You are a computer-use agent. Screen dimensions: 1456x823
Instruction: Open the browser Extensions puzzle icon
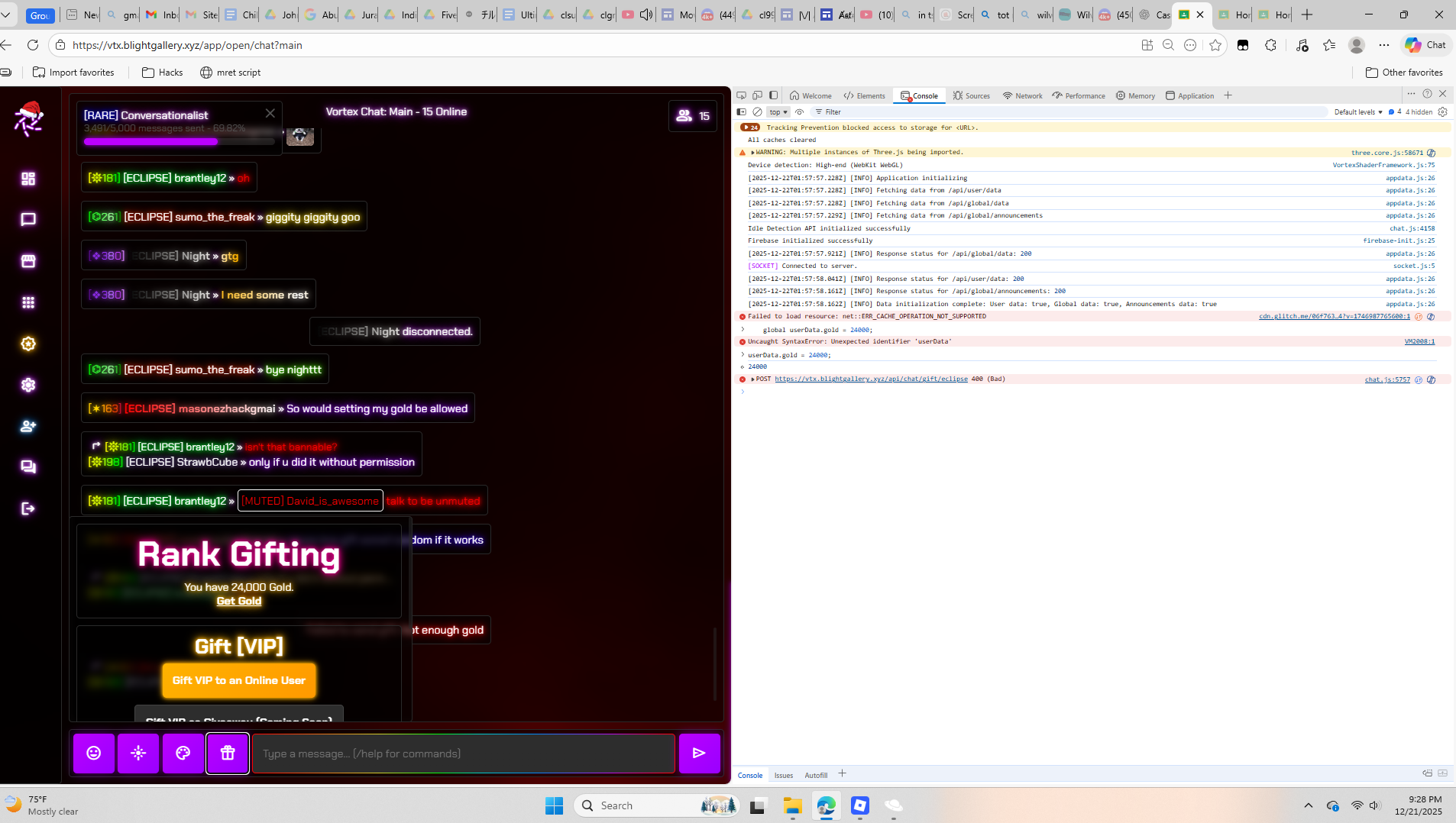(1270, 45)
